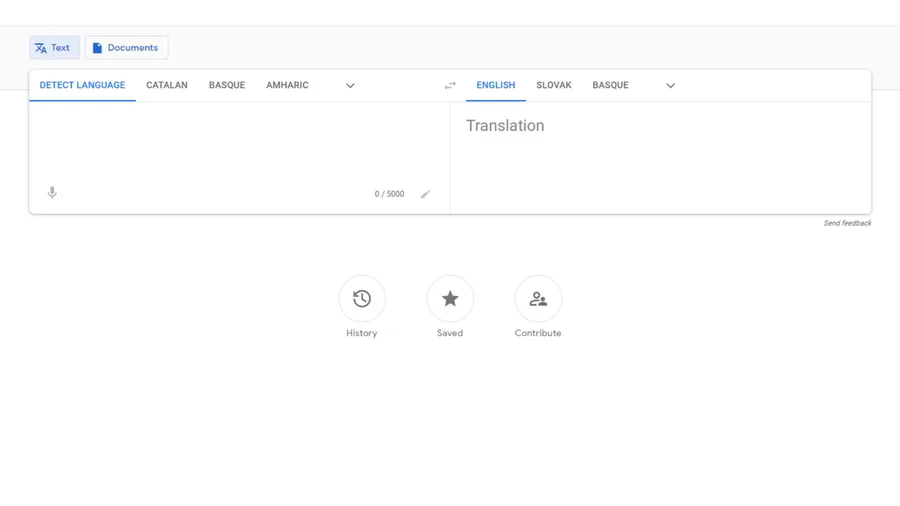Expand the target language list chevron
The height and width of the screenshot is (506, 900).
[x=670, y=85]
